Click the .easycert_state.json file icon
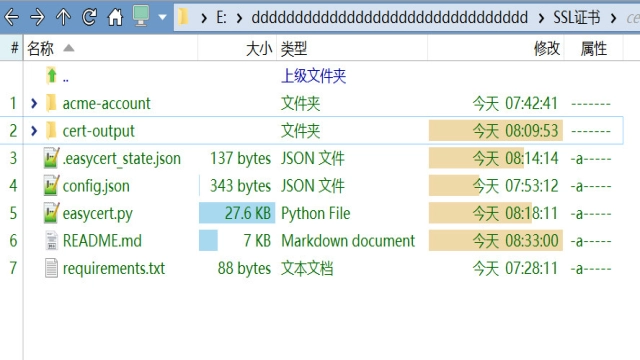This screenshot has width=640, height=360. (x=51, y=158)
